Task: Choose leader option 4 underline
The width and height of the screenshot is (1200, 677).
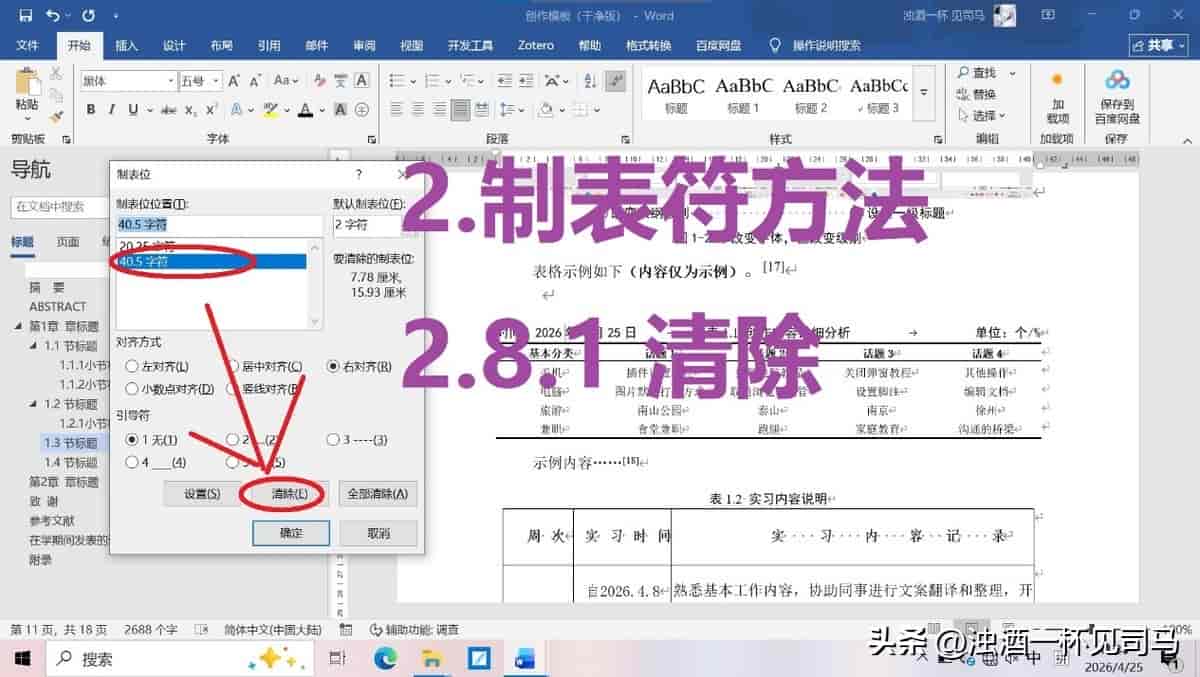Action: 156,462
